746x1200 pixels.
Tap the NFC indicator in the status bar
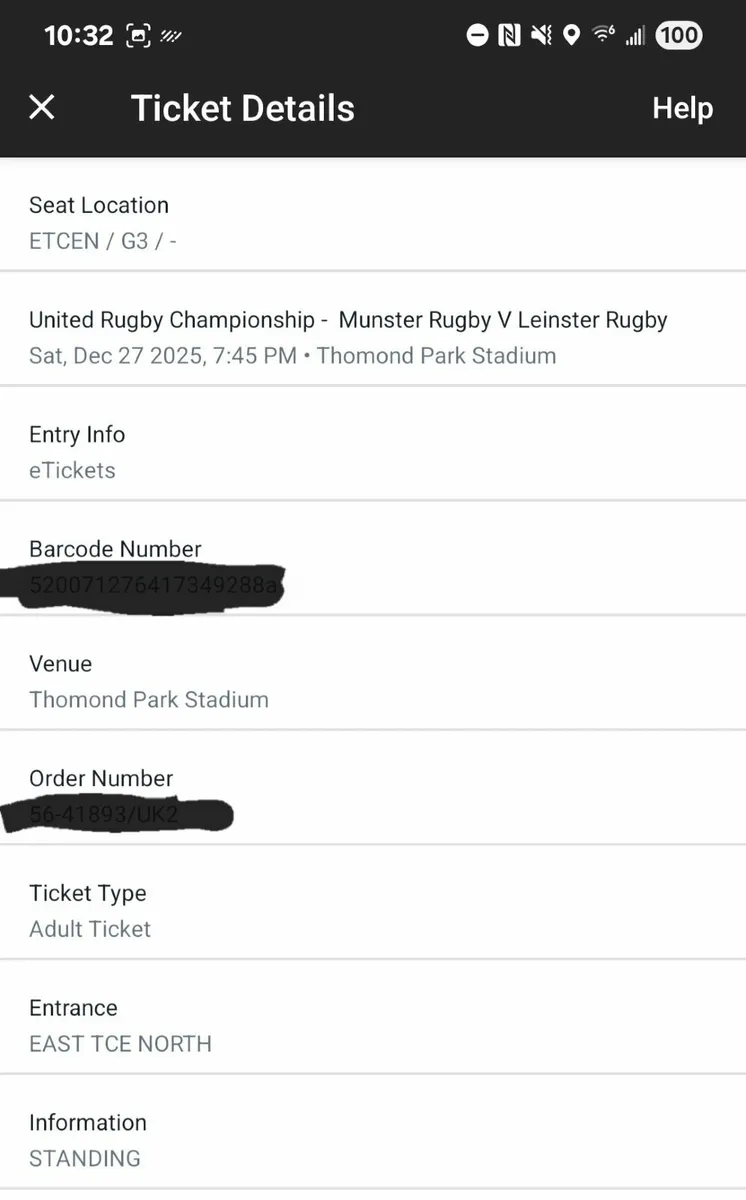pyautogui.click(x=510, y=35)
